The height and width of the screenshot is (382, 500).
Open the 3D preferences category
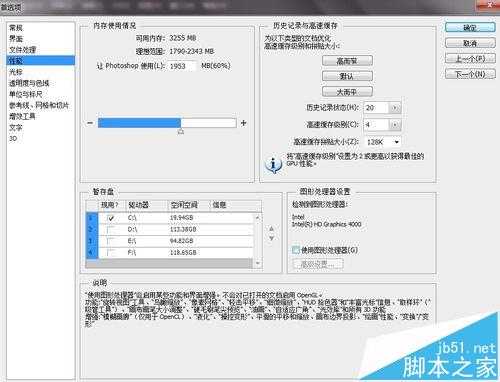point(13,138)
